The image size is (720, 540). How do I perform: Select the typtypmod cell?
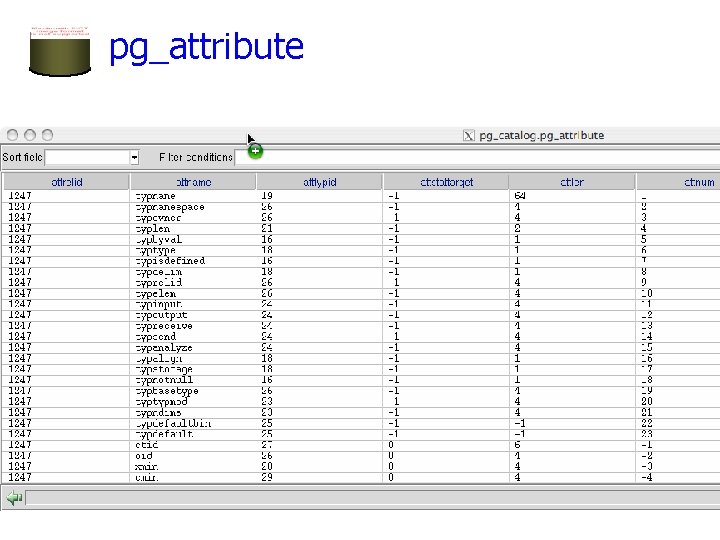tap(193, 402)
